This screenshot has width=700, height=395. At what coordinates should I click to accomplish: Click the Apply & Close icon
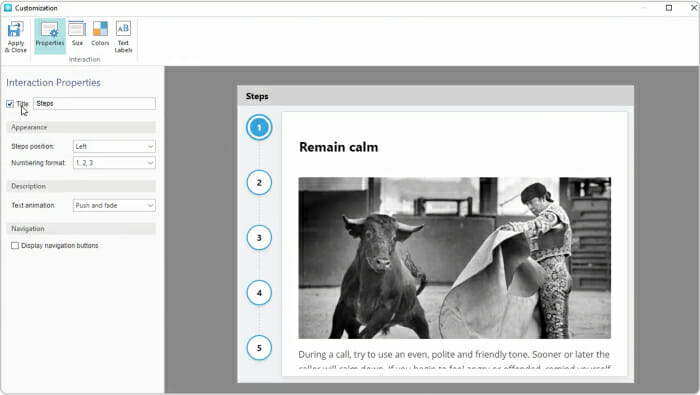pyautogui.click(x=16, y=37)
